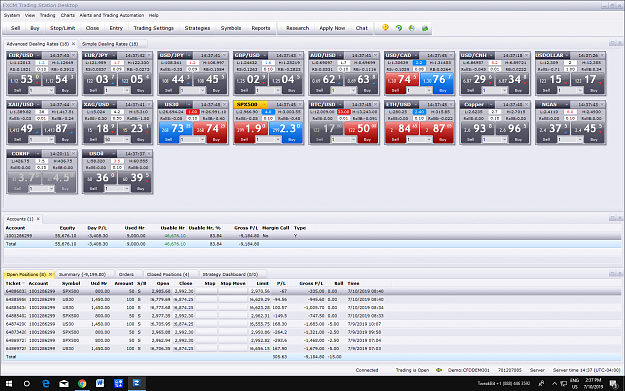Open Alerts and Trading Automation menu

[x=112, y=15]
